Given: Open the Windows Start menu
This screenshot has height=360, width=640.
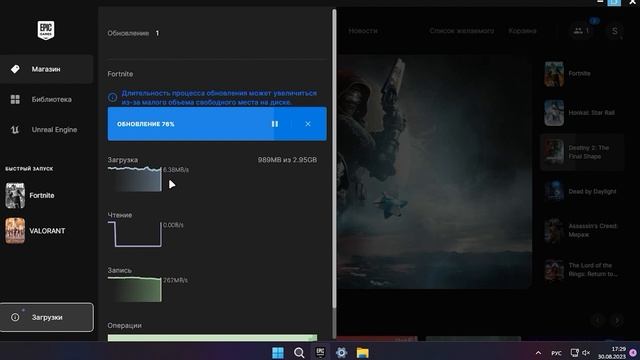Looking at the screenshot, I should tap(278, 353).
